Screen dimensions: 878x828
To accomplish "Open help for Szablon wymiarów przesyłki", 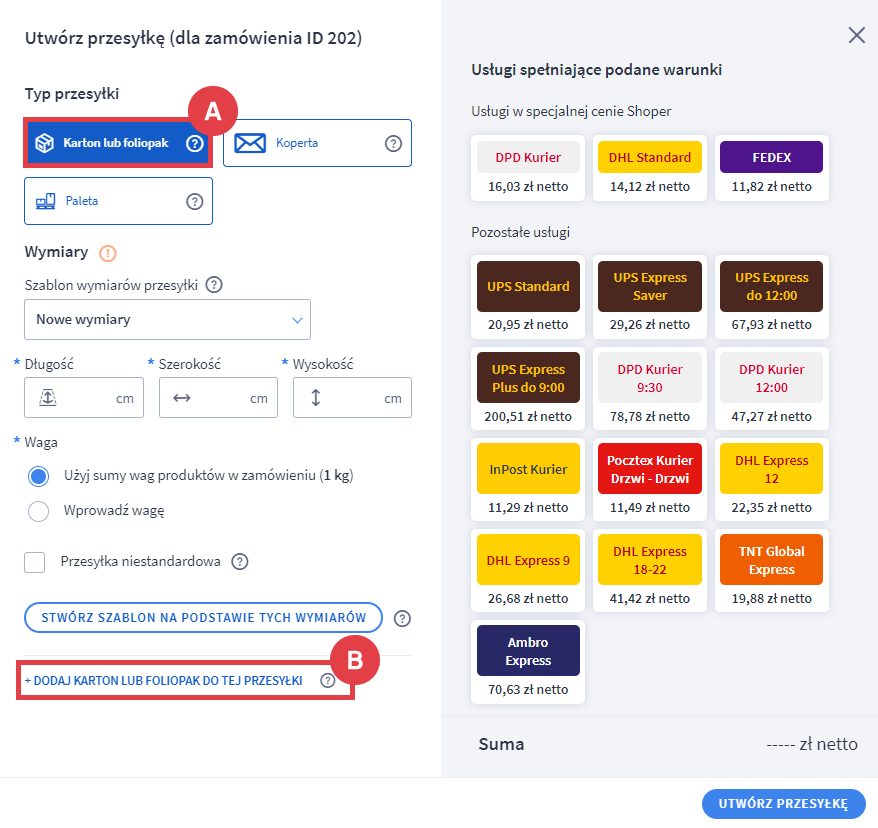I will [214, 285].
